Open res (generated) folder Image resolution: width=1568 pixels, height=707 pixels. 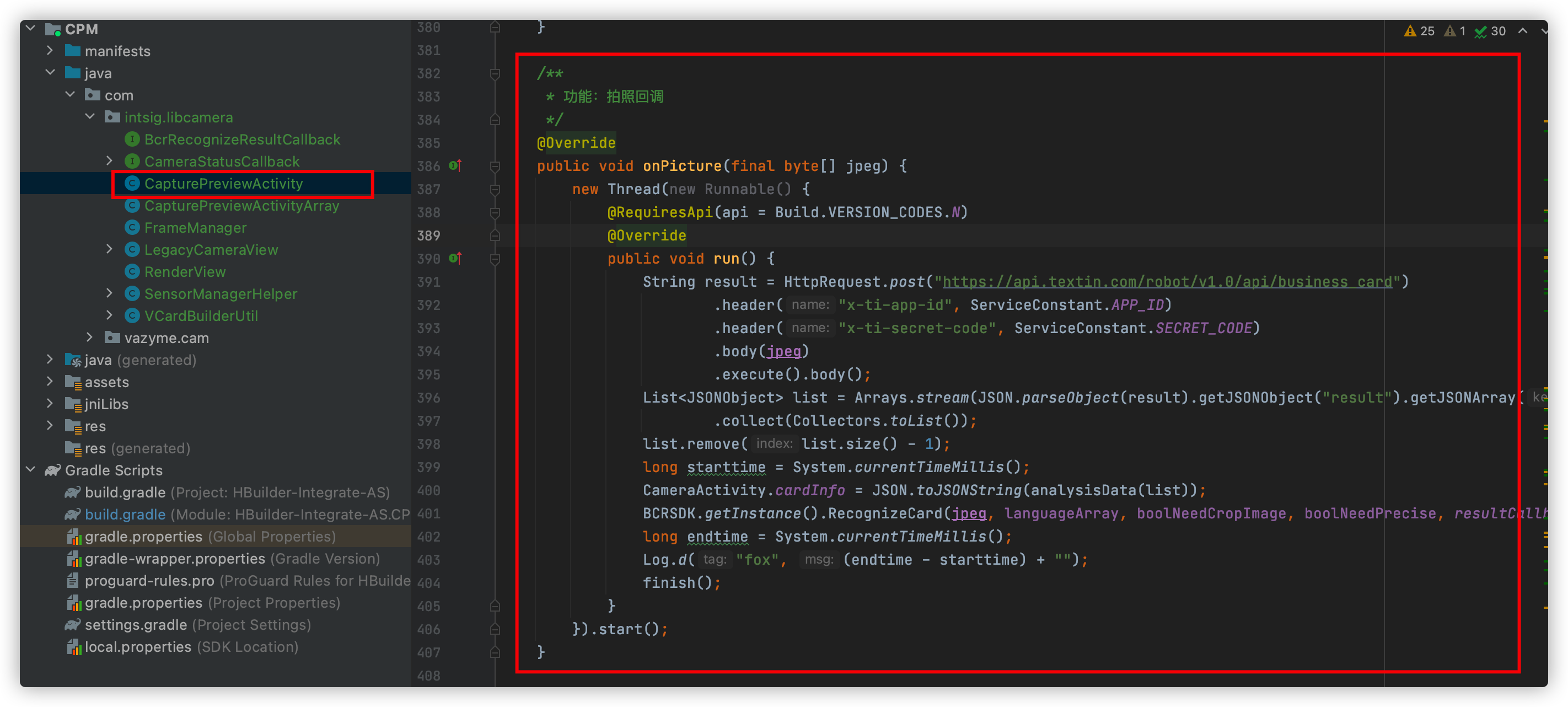tap(137, 448)
